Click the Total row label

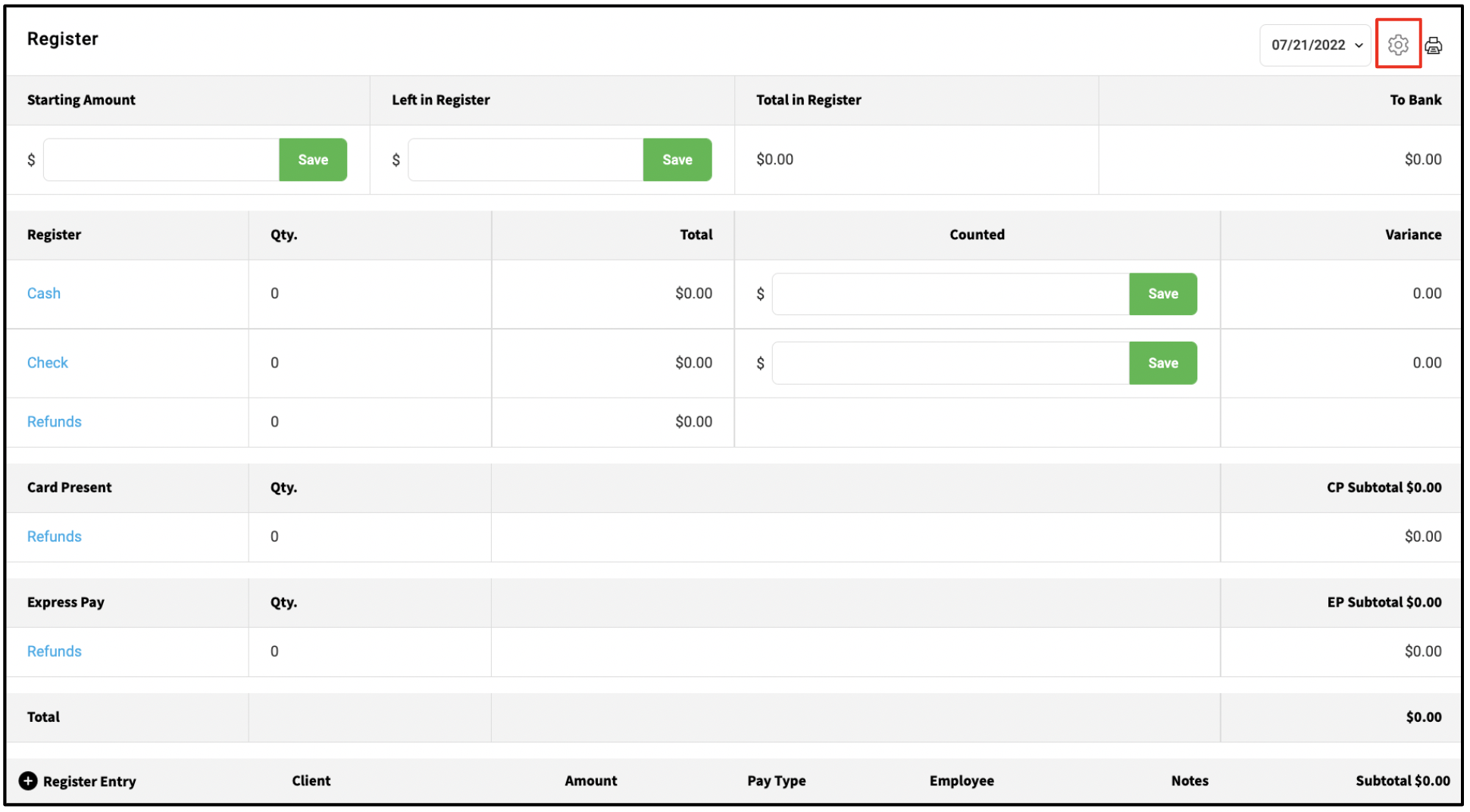(44, 717)
